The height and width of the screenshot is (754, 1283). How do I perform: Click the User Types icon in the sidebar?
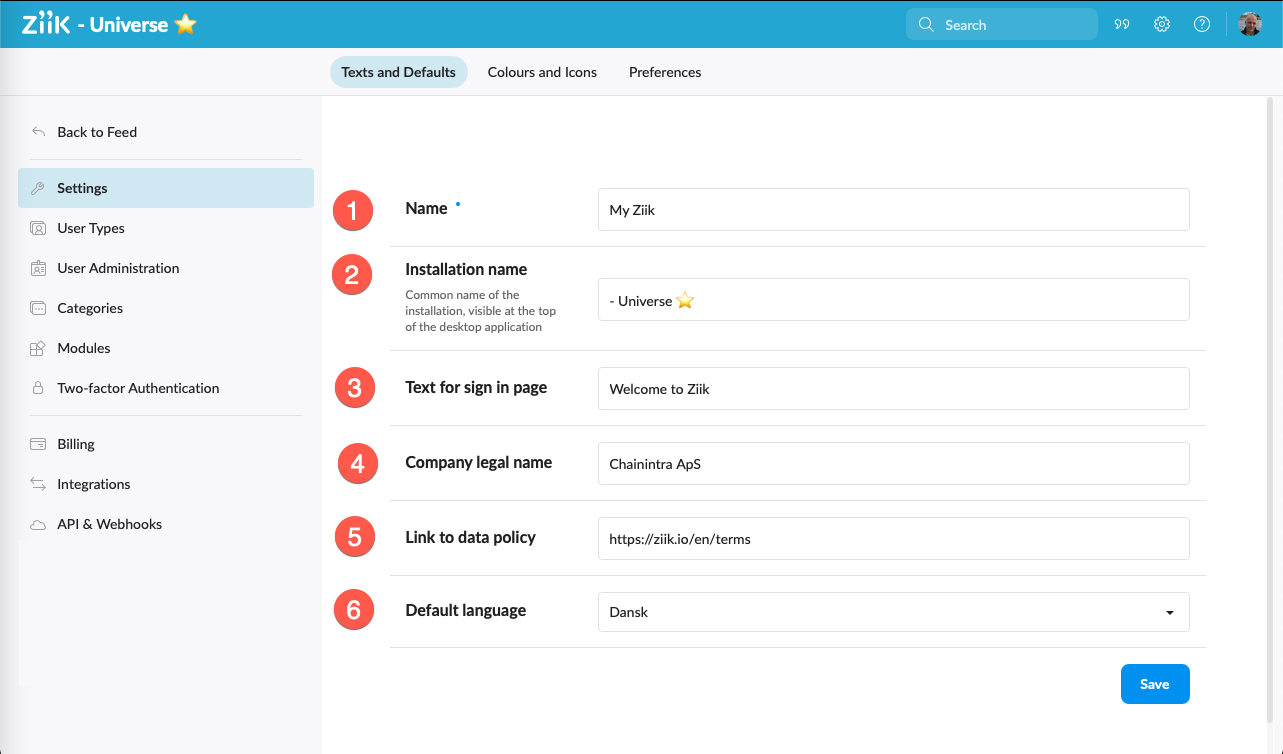[38, 228]
